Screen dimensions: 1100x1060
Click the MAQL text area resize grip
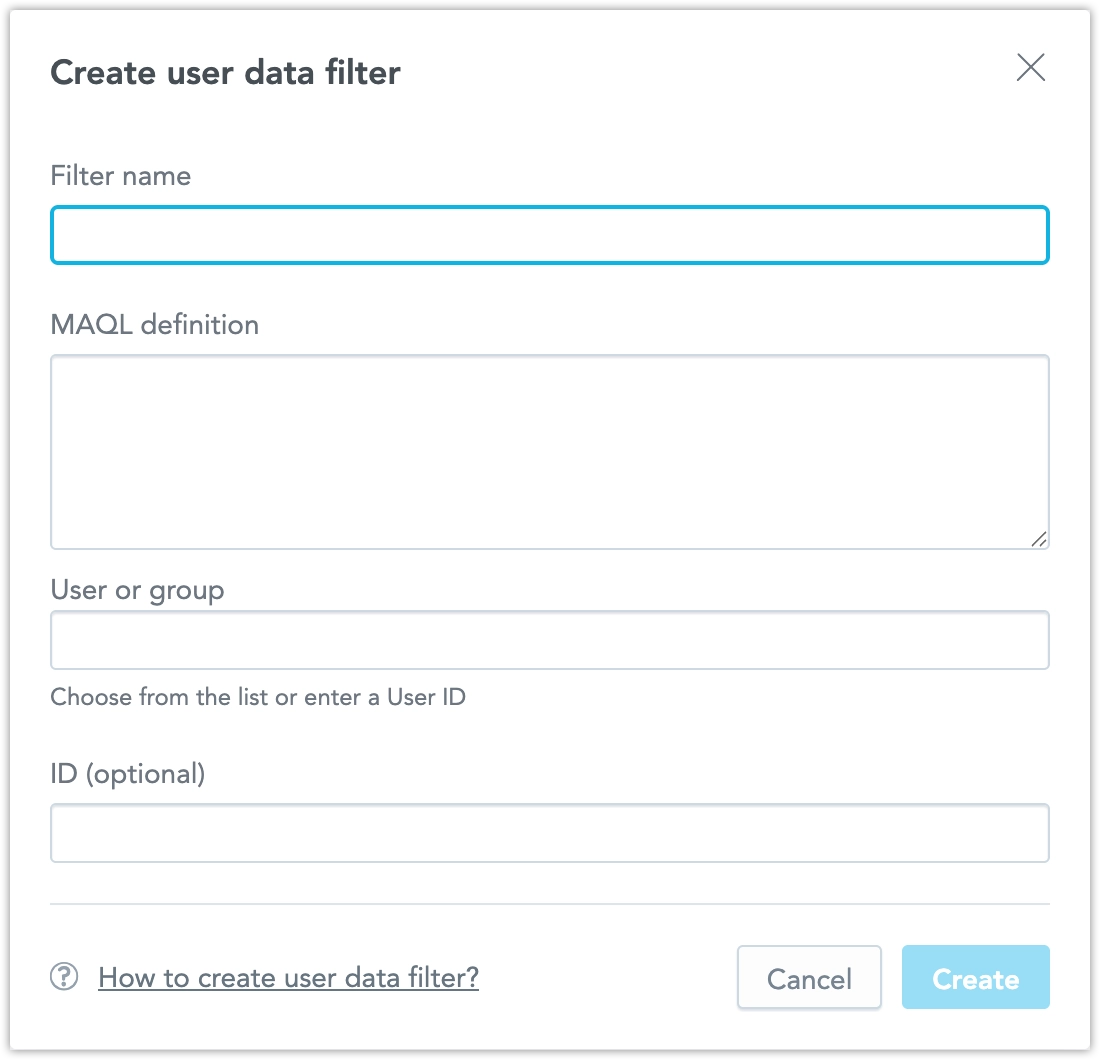point(1039,539)
